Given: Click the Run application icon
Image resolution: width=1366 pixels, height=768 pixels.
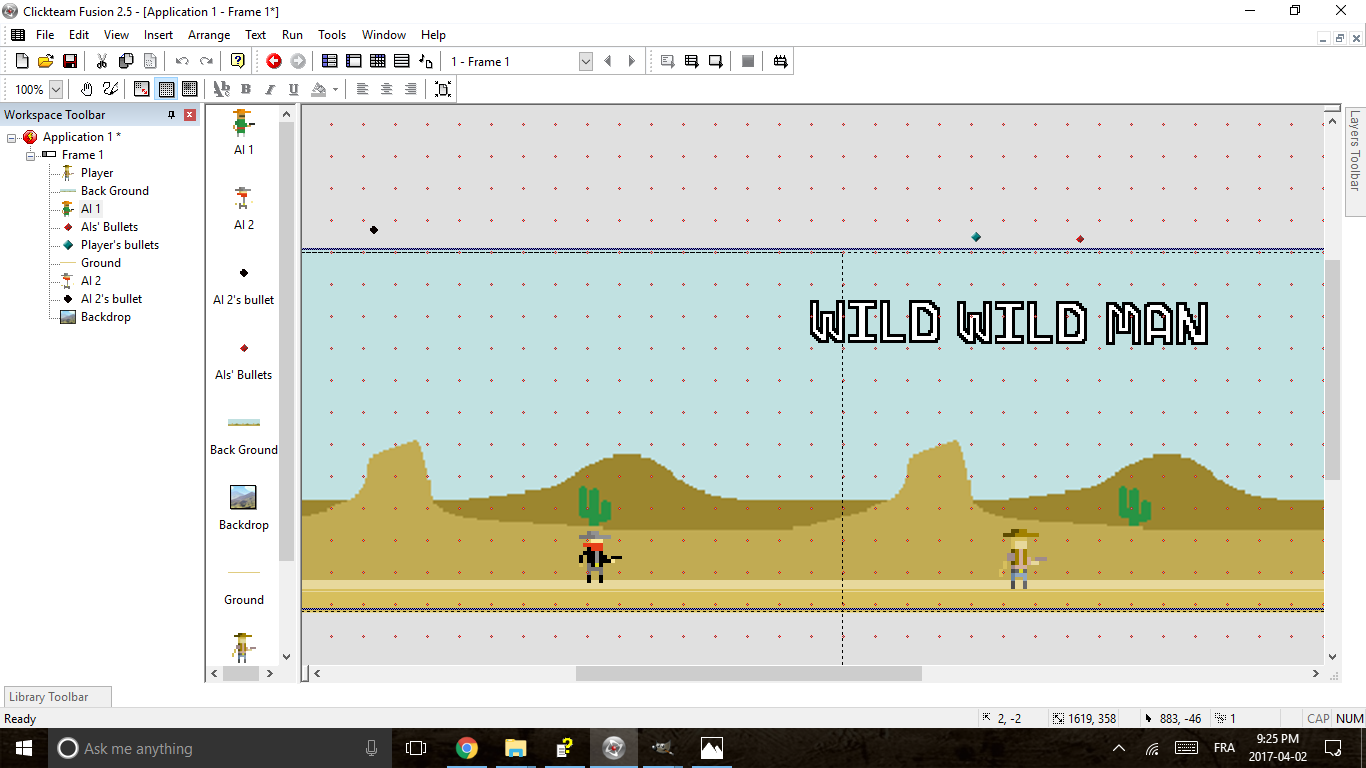Looking at the screenshot, I should point(692,61).
